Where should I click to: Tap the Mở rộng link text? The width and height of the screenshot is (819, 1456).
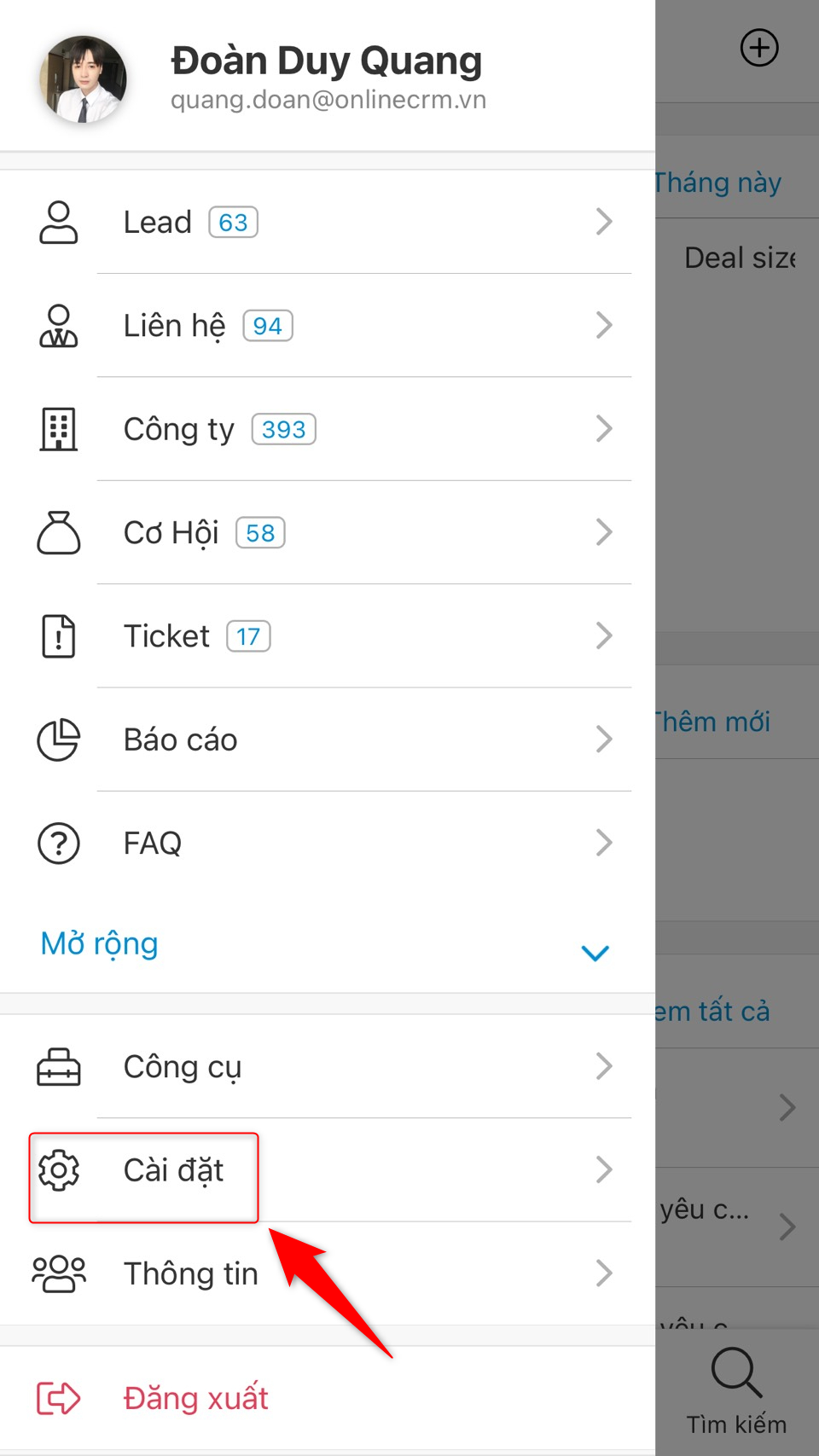[x=100, y=944]
